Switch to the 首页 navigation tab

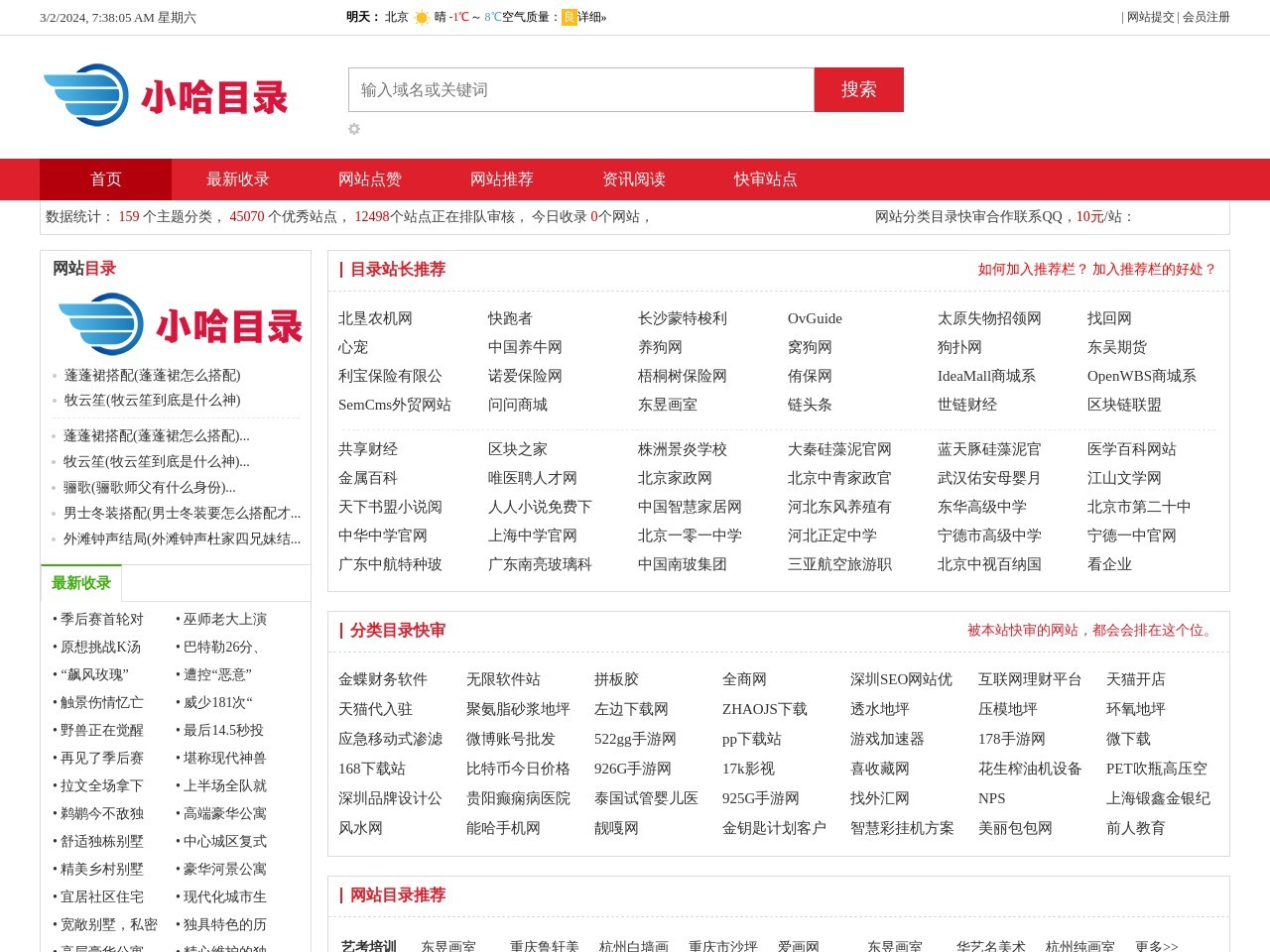(x=105, y=179)
